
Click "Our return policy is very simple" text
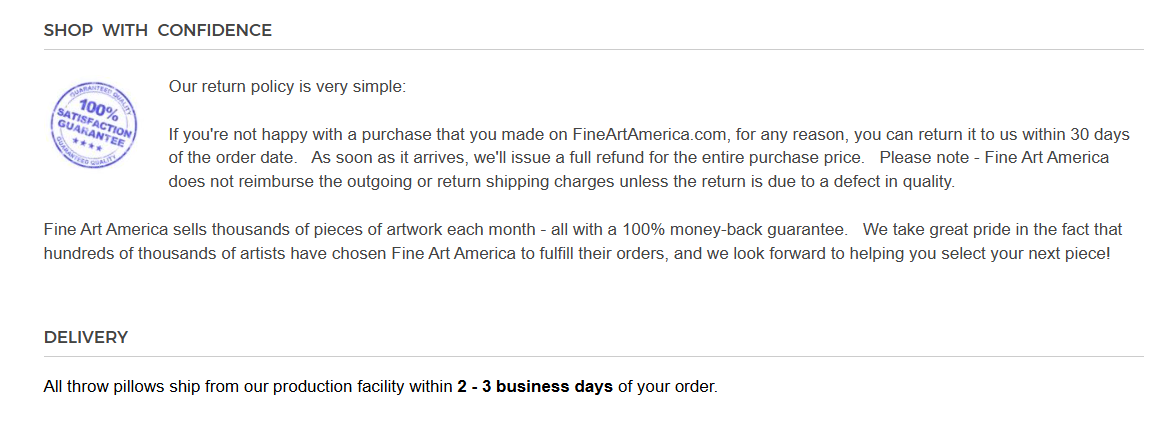click(287, 86)
